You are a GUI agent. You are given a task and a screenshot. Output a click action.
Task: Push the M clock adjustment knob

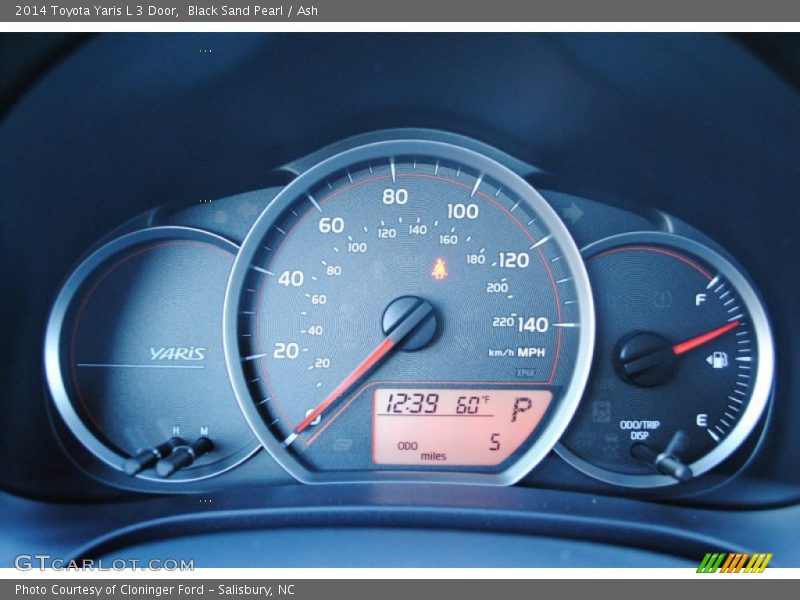(x=185, y=456)
